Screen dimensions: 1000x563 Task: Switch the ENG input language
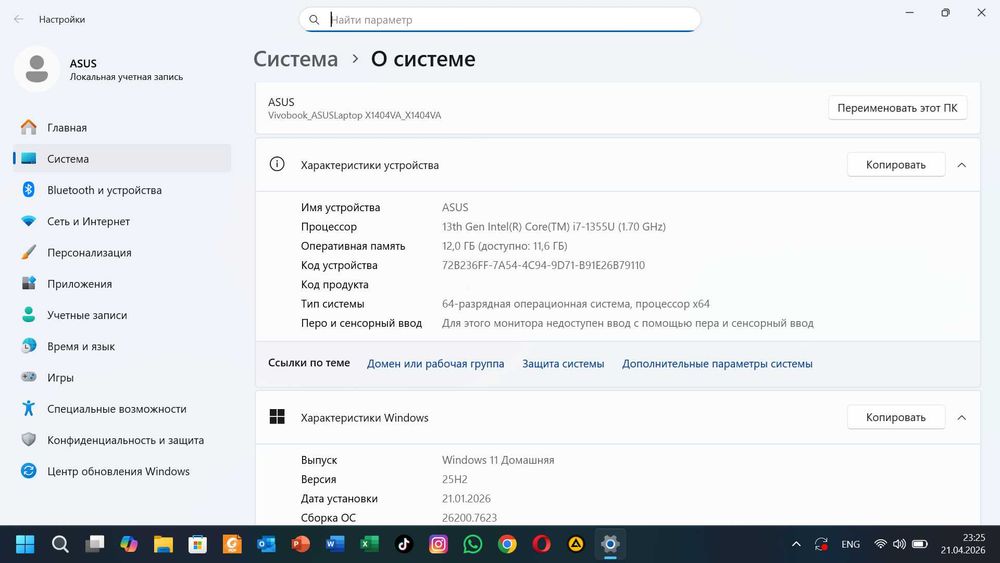(x=850, y=544)
